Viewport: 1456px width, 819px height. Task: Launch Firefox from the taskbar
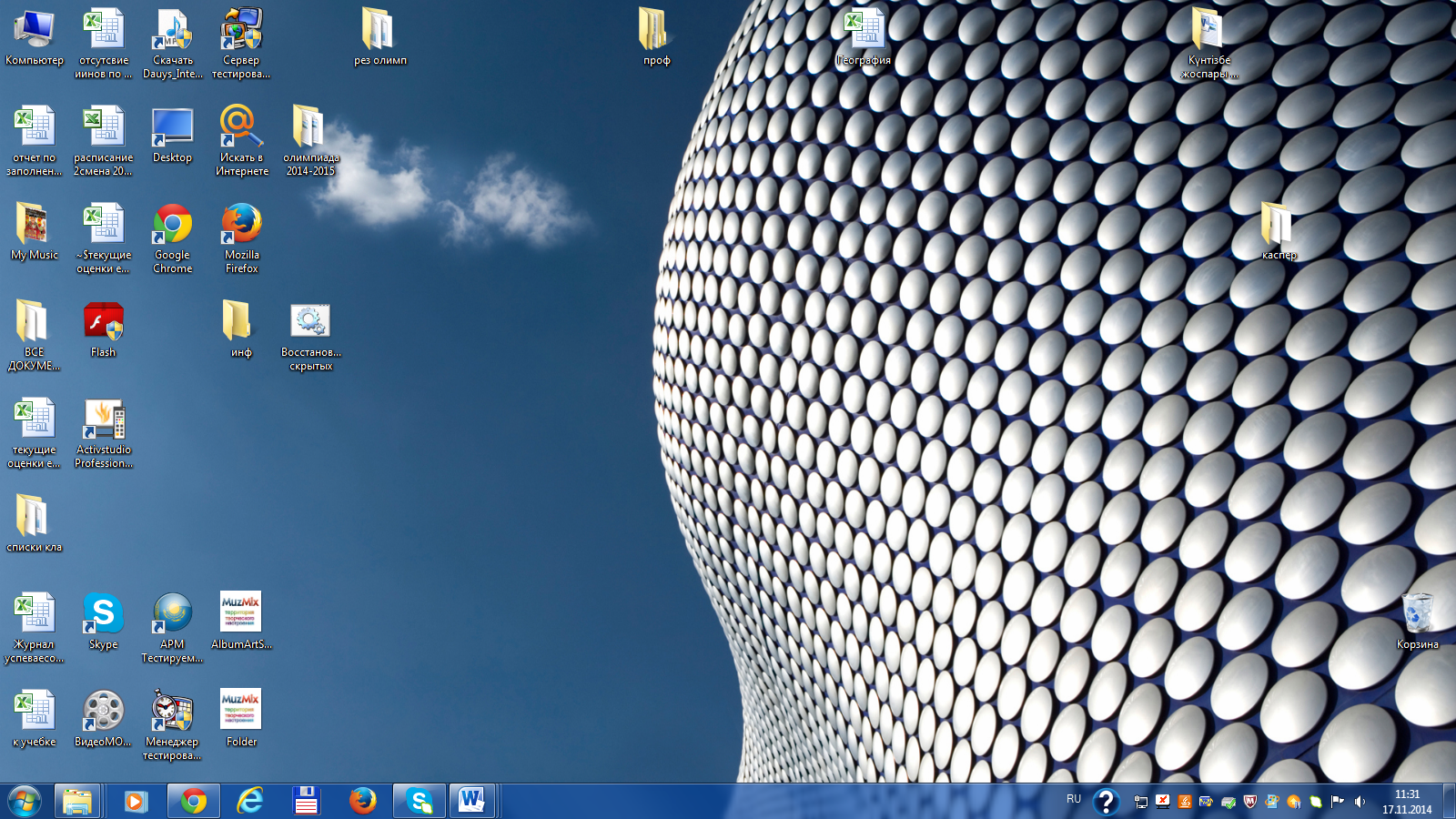coord(363,802)
